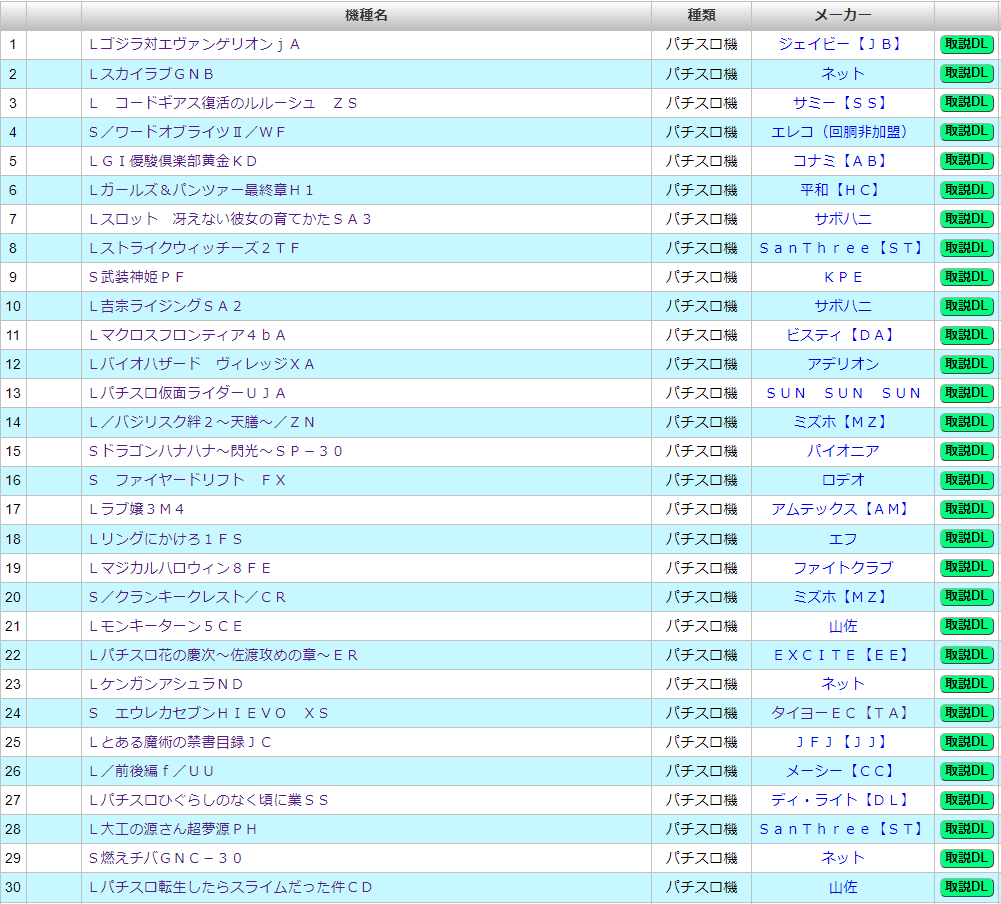
Task: Click 取説DL for Lモンキーターン5CE
Action: (x=967, y=626)
